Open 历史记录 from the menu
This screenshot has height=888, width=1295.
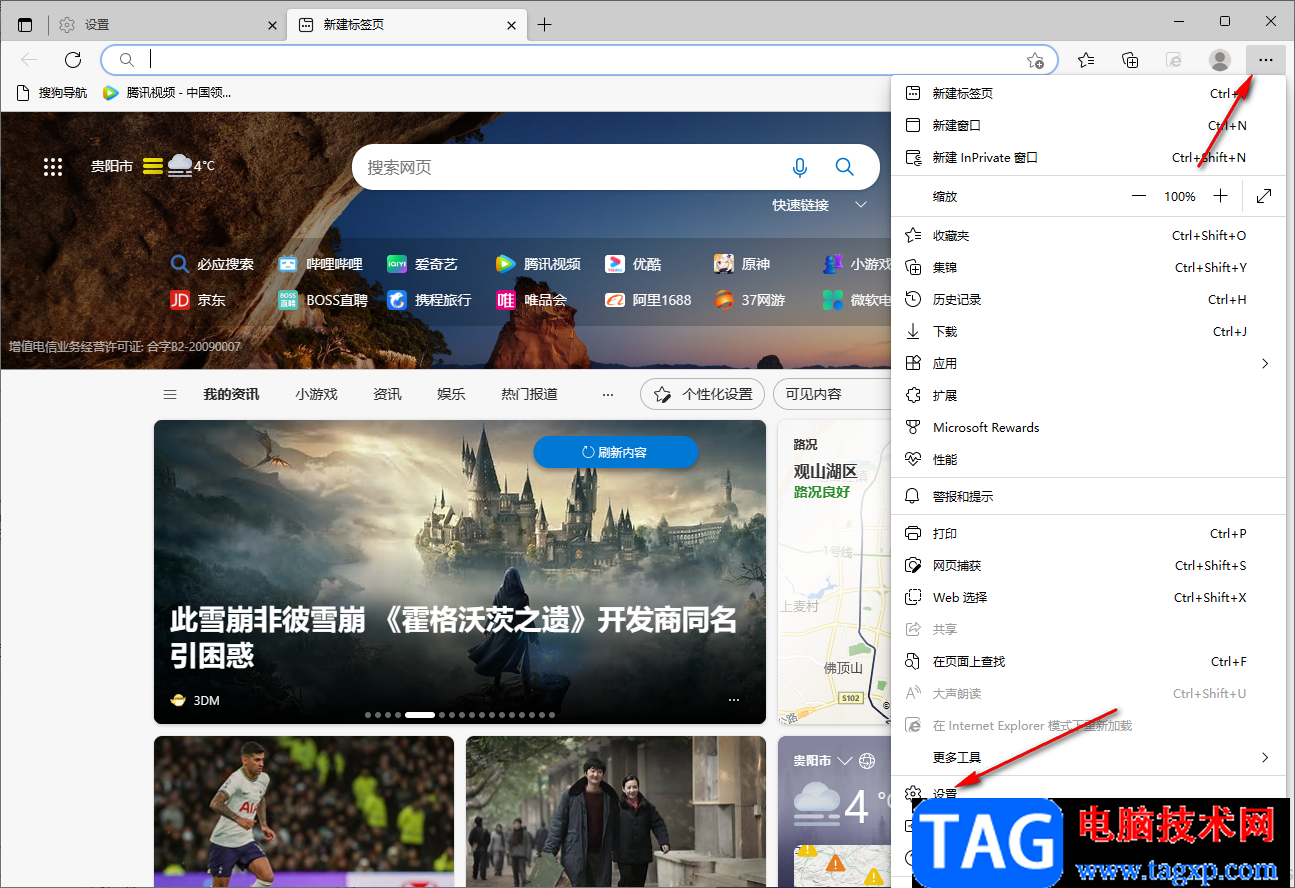coord(1088,299)
